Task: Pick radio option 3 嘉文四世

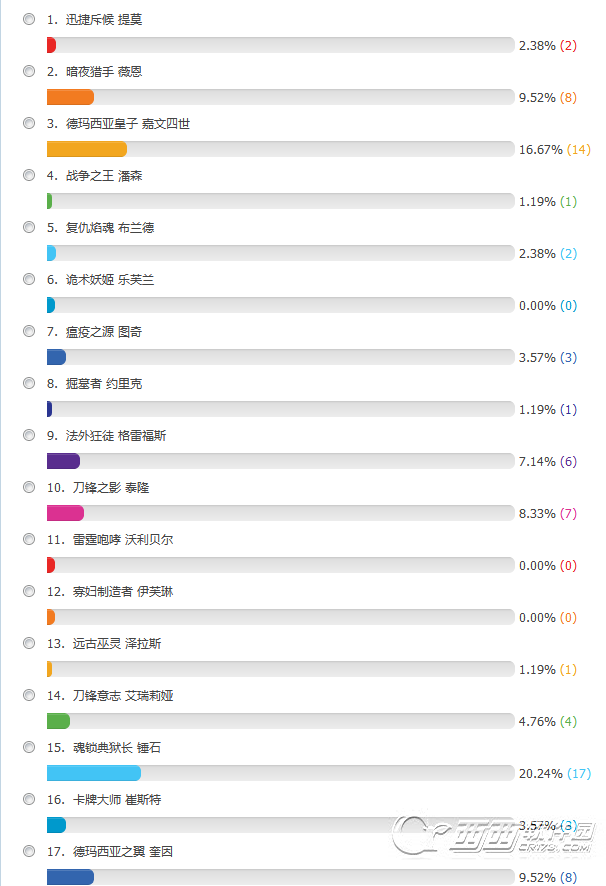Action: tap(29, 123)
